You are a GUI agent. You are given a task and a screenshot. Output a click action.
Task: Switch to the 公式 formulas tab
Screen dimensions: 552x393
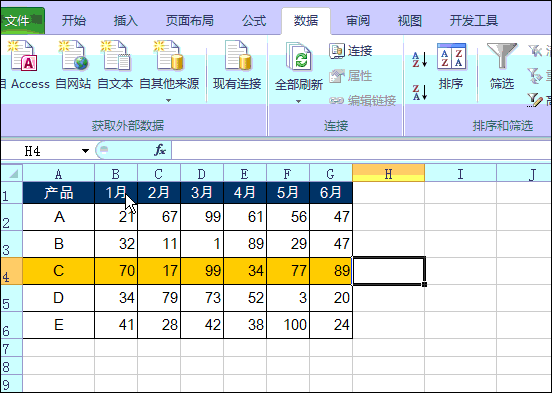254,21
